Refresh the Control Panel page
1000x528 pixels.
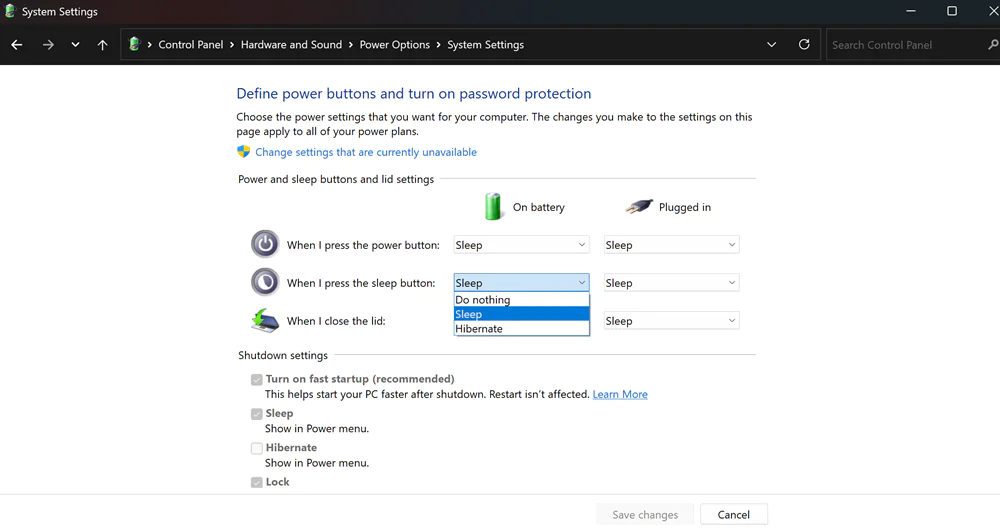pyautogui.click(x=804, y=45)
